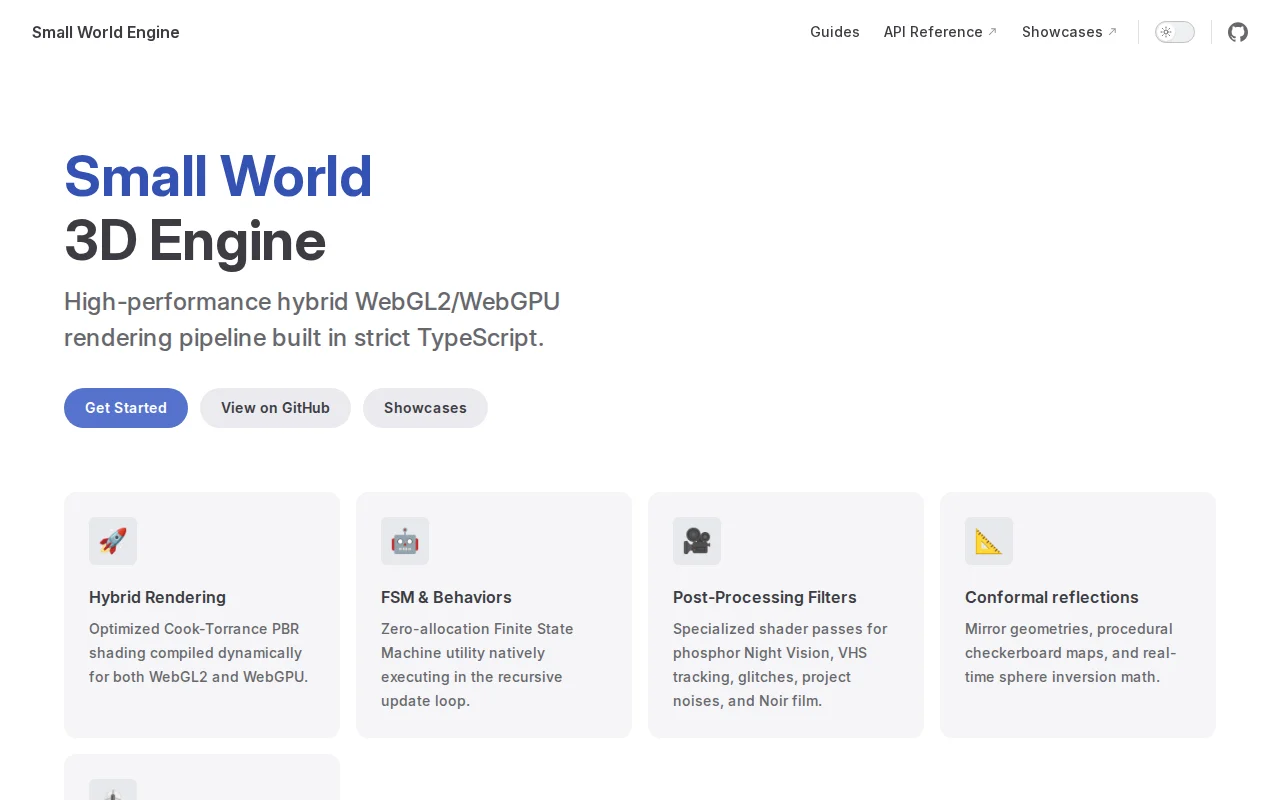Select the Conformal reflections card title
The height and width of the screenshot is (800, 1280).
click(1052, 597)
